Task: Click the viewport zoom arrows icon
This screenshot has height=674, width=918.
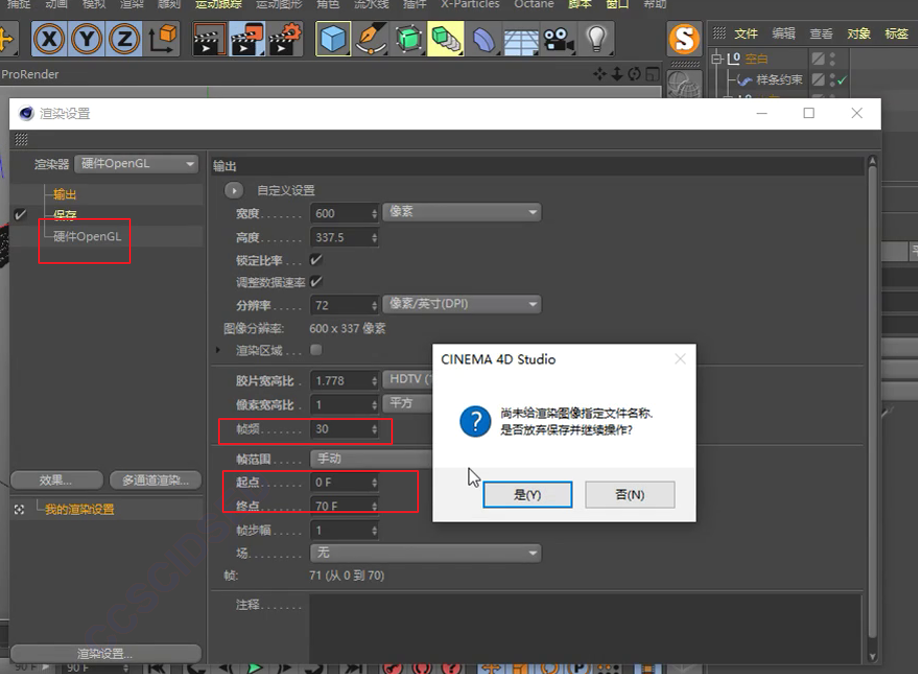Action: click(x=617, y=74)
